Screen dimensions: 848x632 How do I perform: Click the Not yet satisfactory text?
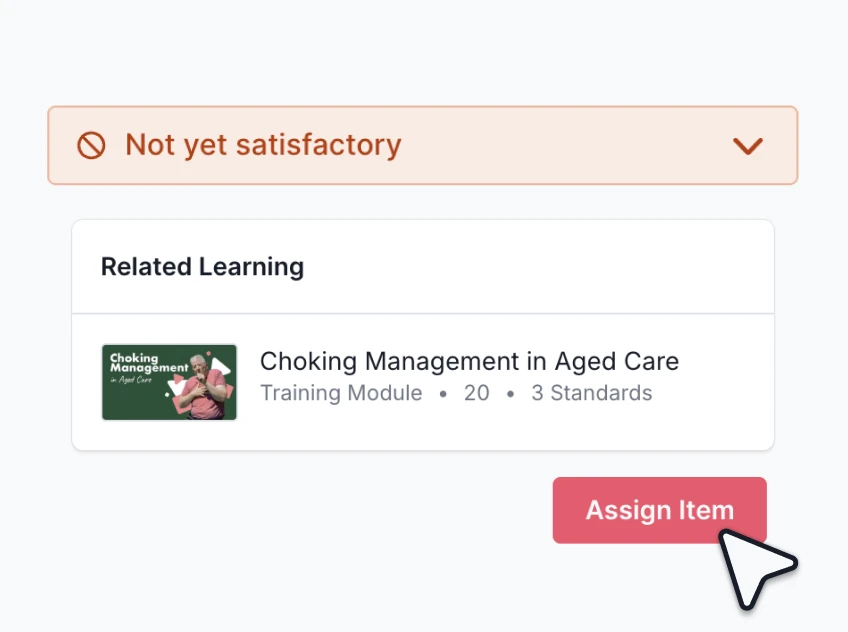262,145
